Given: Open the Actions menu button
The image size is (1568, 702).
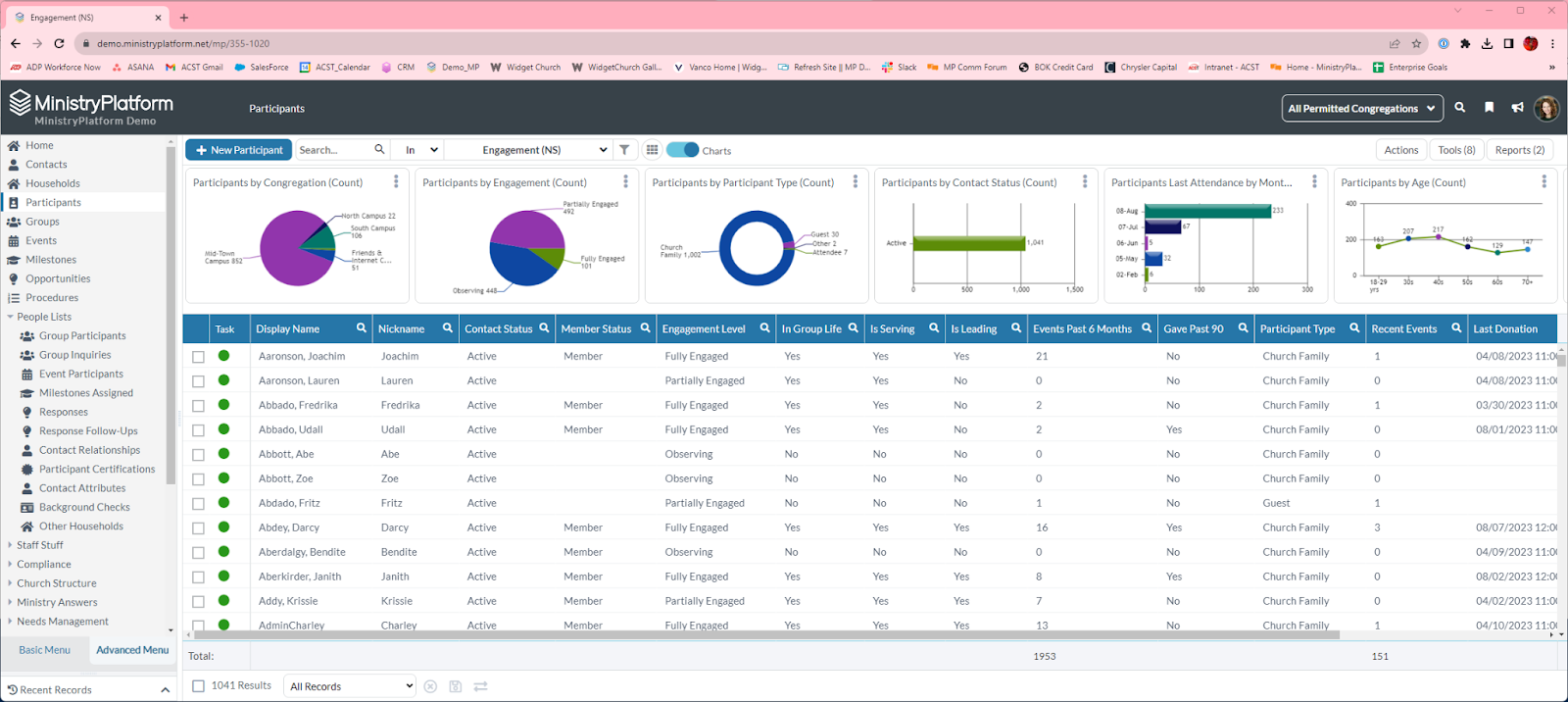Looking at the screenshot, I should point(1401,150).
